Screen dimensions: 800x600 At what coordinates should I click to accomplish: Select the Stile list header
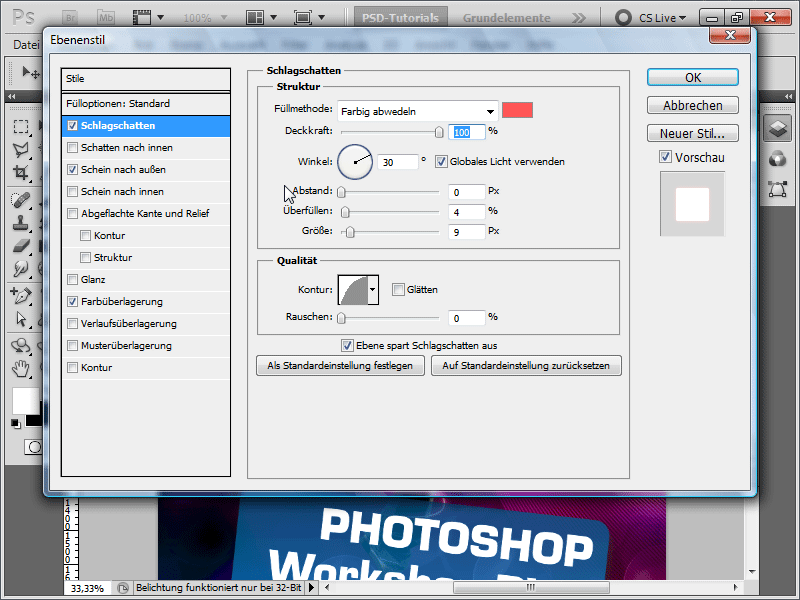(146, 79)
